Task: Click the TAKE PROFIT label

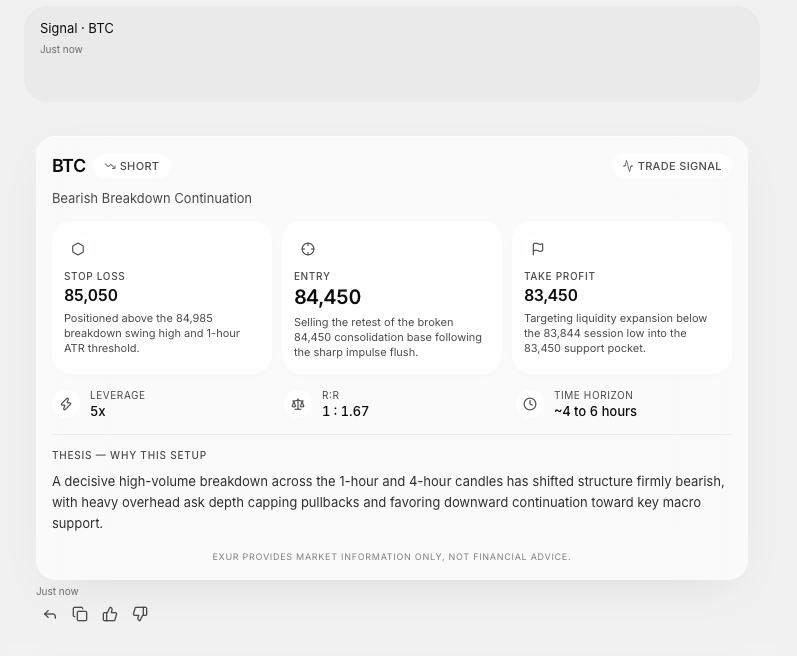Action: [560, 276]
